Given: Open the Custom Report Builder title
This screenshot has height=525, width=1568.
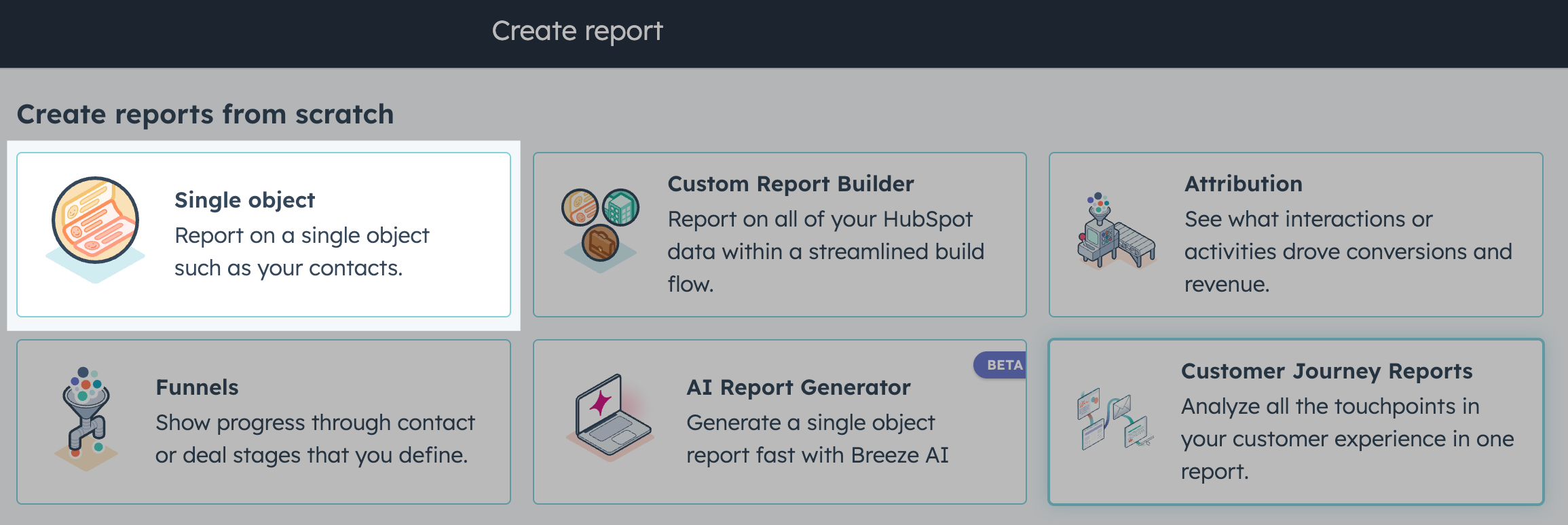Looking at the screenshot, I should [x=790, y=184].
